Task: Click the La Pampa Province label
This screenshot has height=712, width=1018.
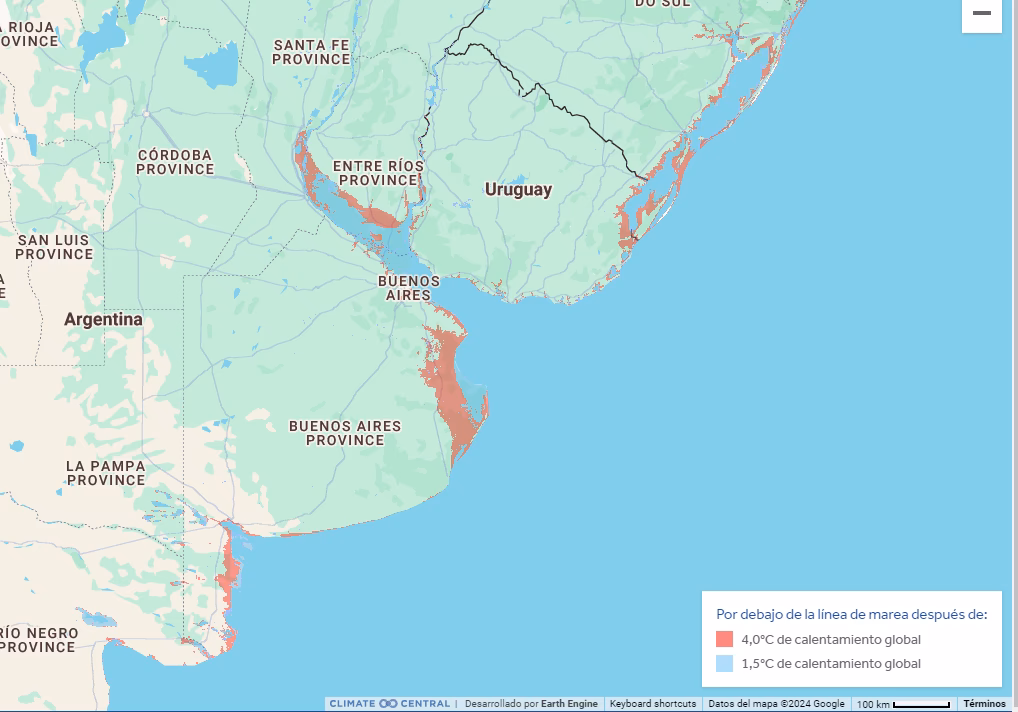Action: 106,473
